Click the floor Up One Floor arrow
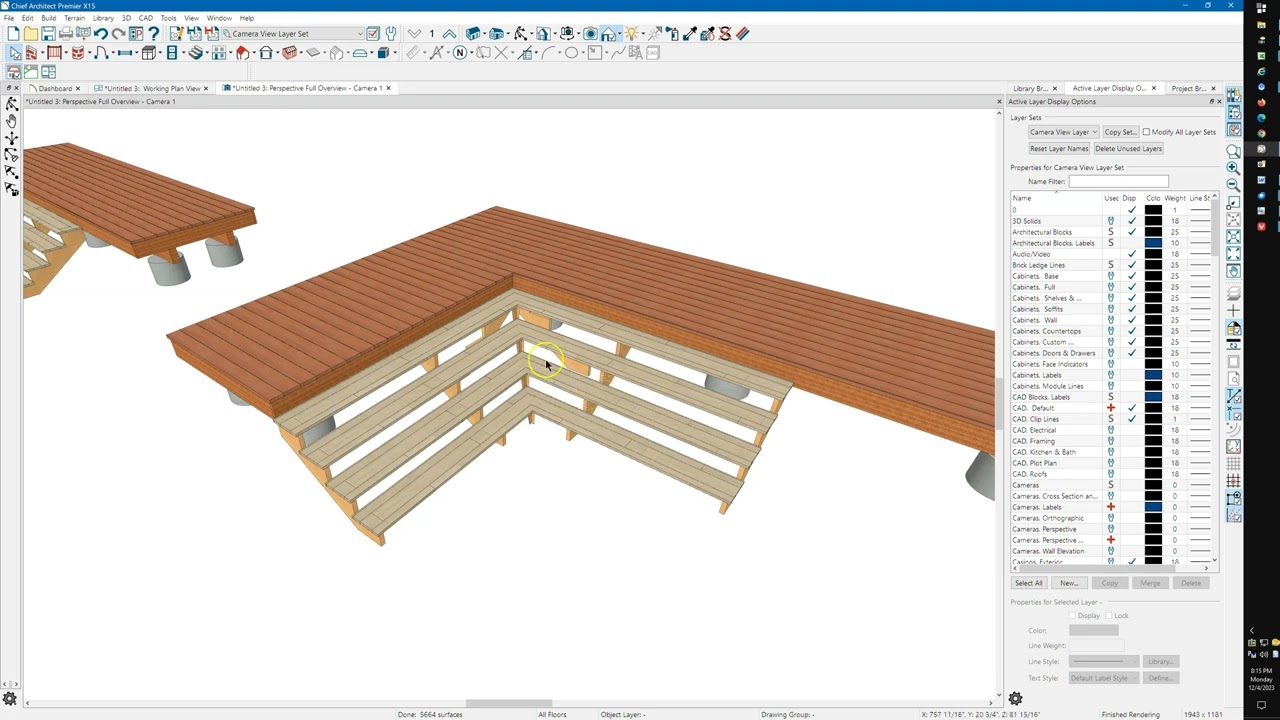The width and height of the screenshot is (1280, 720). pos(449,33)
